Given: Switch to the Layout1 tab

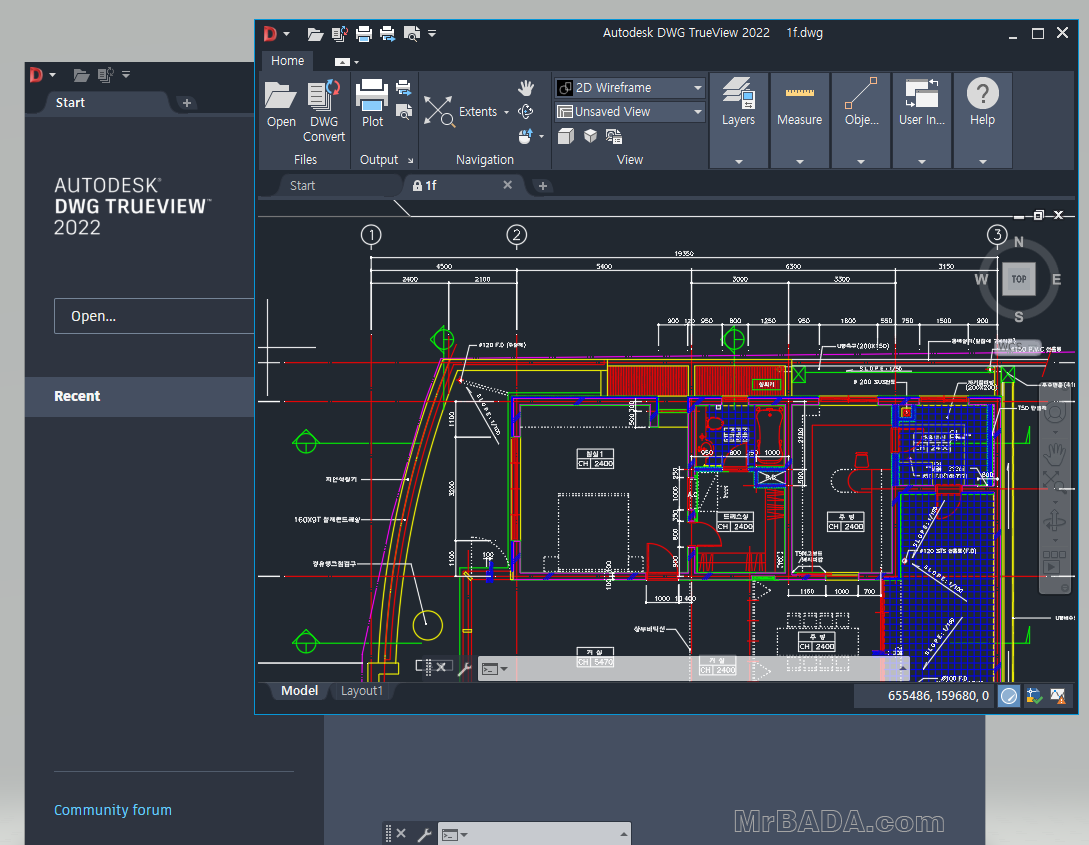Looking at the screenshot, I should (x=361, y=690).
